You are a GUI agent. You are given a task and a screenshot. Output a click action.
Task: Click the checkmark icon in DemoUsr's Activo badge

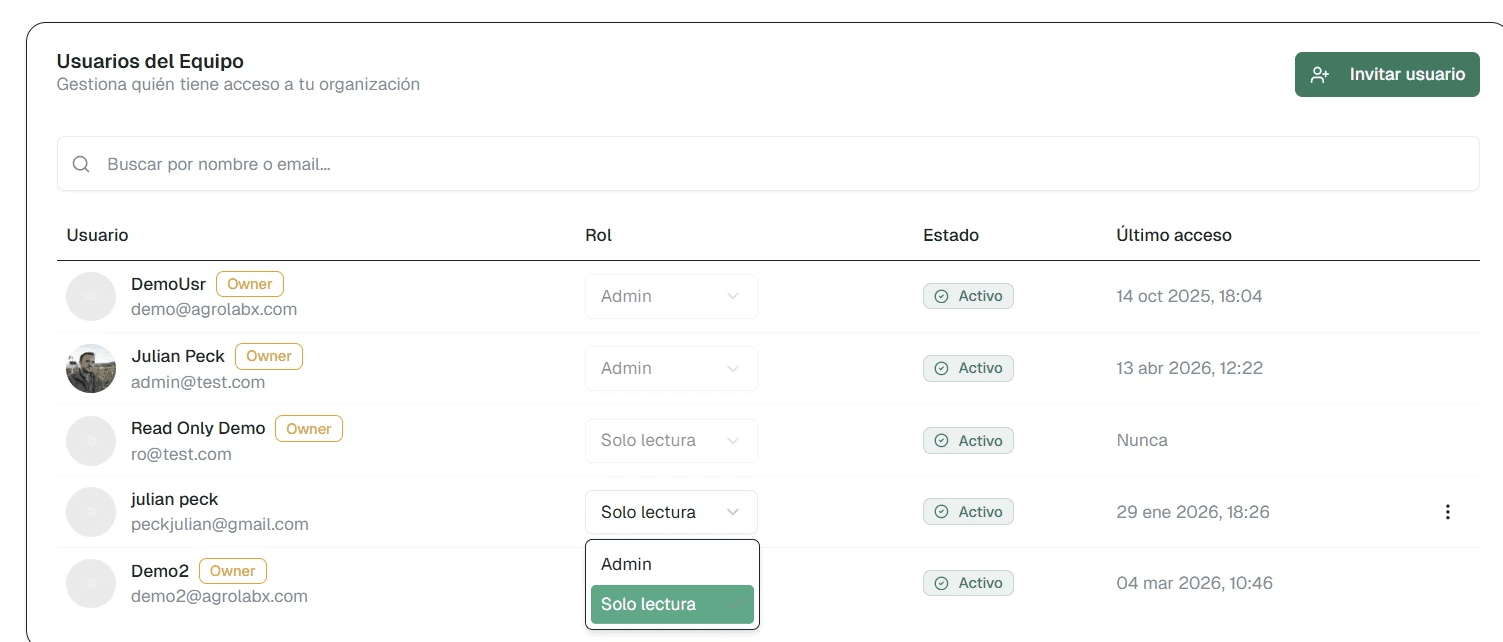pyautogui.click(x=941, y=296)
